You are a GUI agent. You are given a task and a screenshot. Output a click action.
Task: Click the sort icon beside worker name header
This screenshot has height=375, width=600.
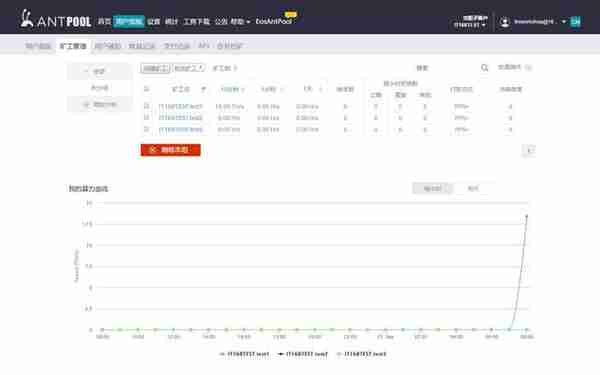pos(204,89)
